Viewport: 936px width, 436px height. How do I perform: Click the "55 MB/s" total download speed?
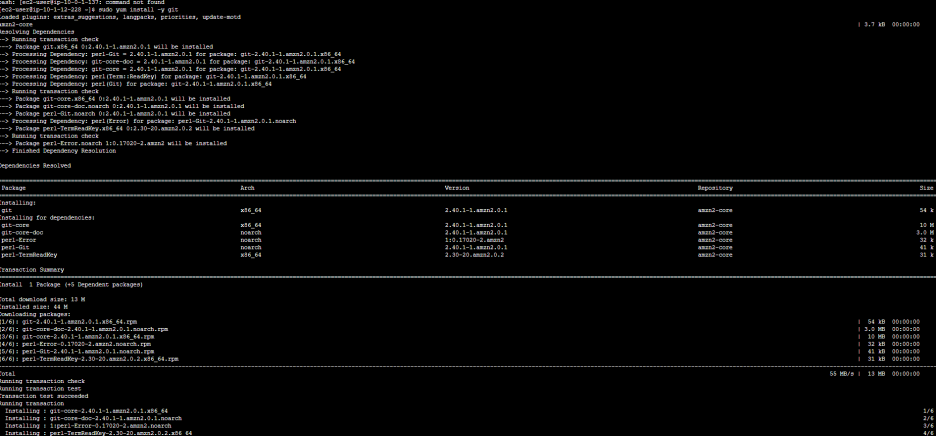pos(842,374)
